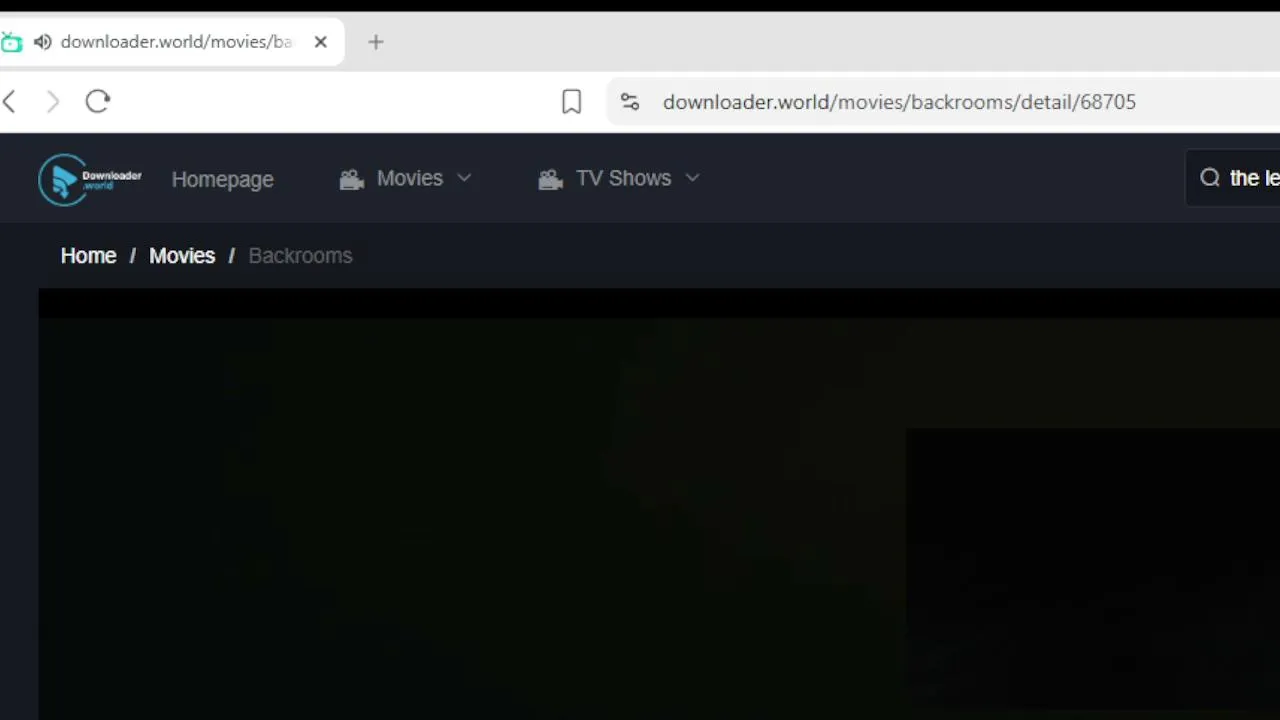Select Backrooms breadcrumb text

pyautogui.click(x=300, y=255)
